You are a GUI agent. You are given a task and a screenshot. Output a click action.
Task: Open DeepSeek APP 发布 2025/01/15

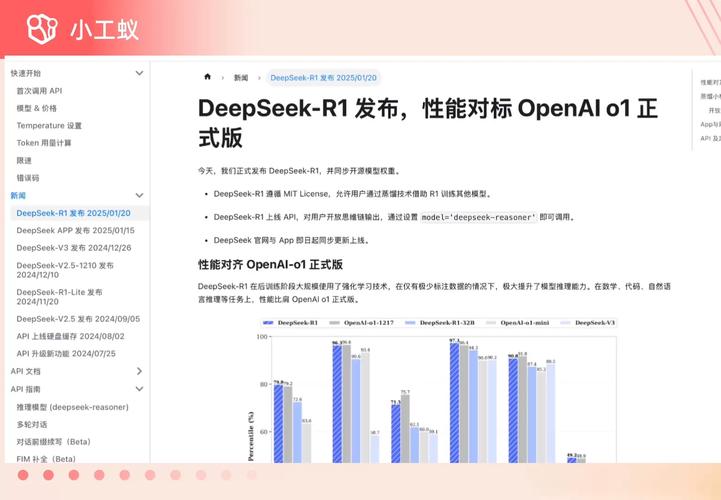[x=75, y=230]
